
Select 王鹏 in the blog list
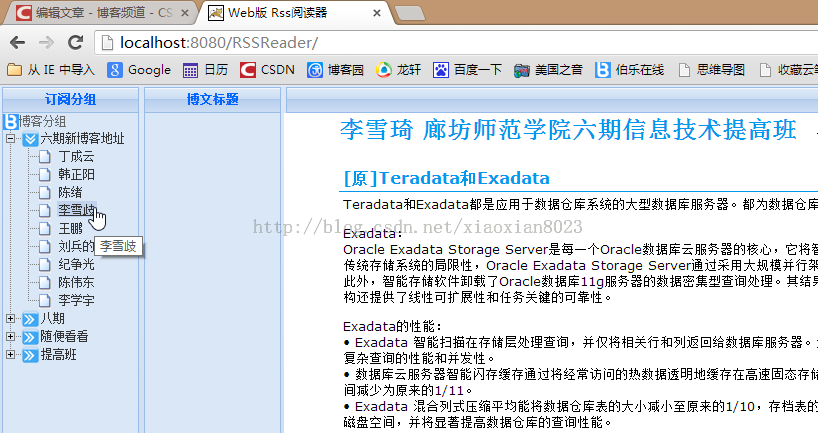coord(70,228)
